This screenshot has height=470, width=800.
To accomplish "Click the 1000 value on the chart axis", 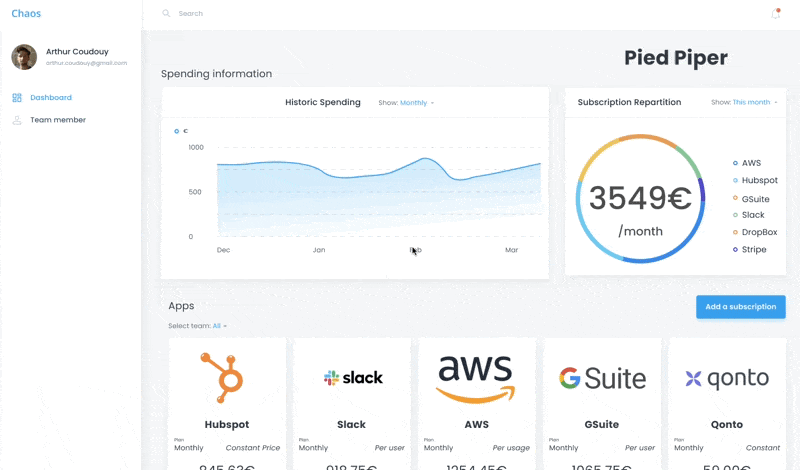I will tap(196, 147).
